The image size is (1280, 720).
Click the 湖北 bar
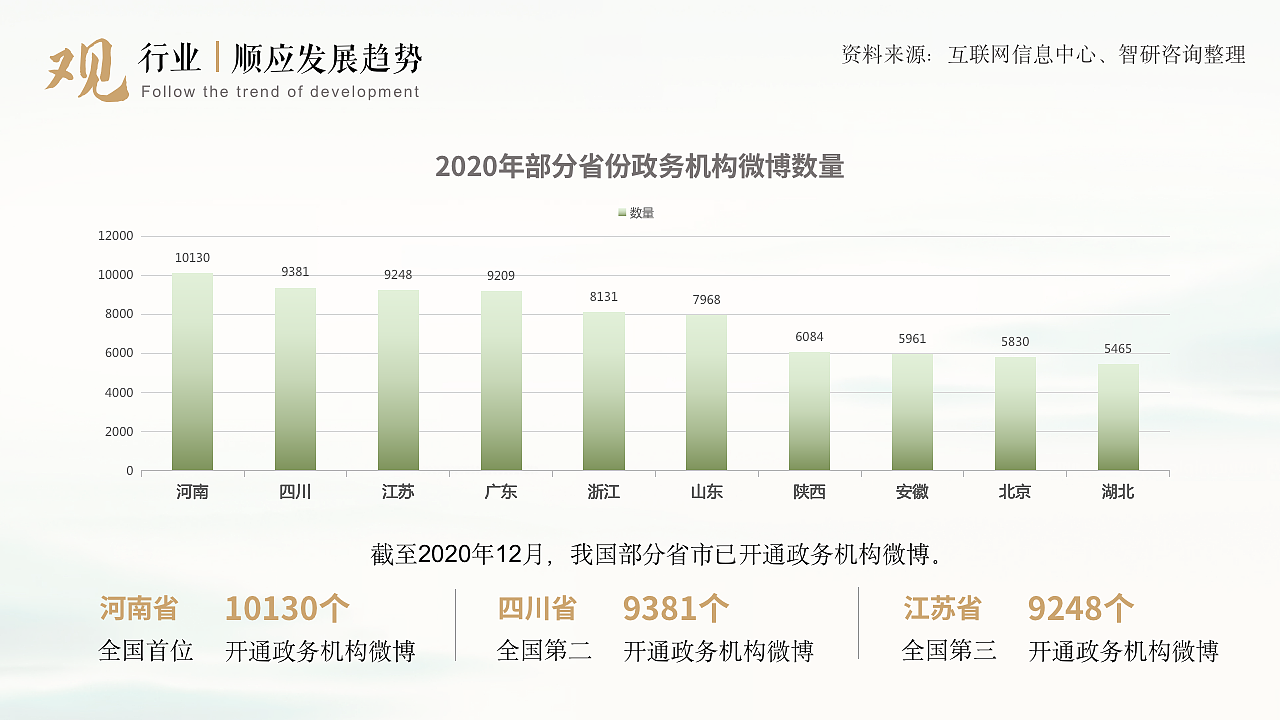coord(1118,417)
